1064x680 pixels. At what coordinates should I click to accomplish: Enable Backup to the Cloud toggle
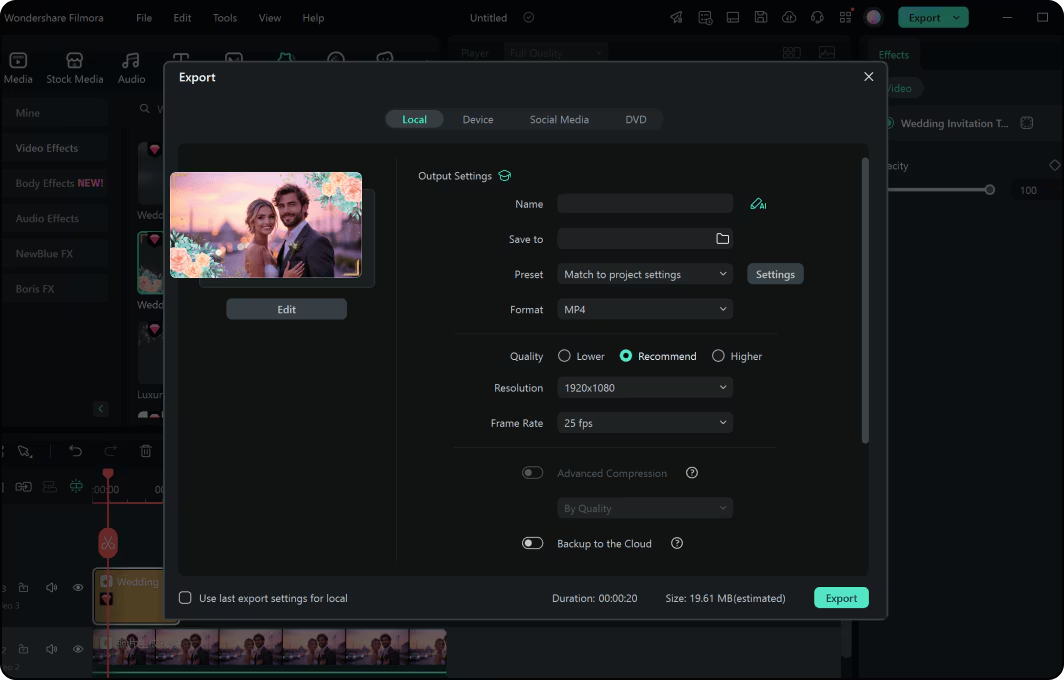532,544
